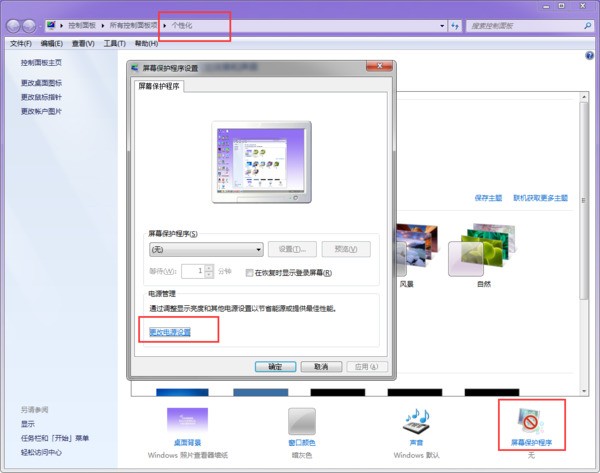Click the 预览(V) button
Viewport: 600px width, 473px height.
pos(346,249)
